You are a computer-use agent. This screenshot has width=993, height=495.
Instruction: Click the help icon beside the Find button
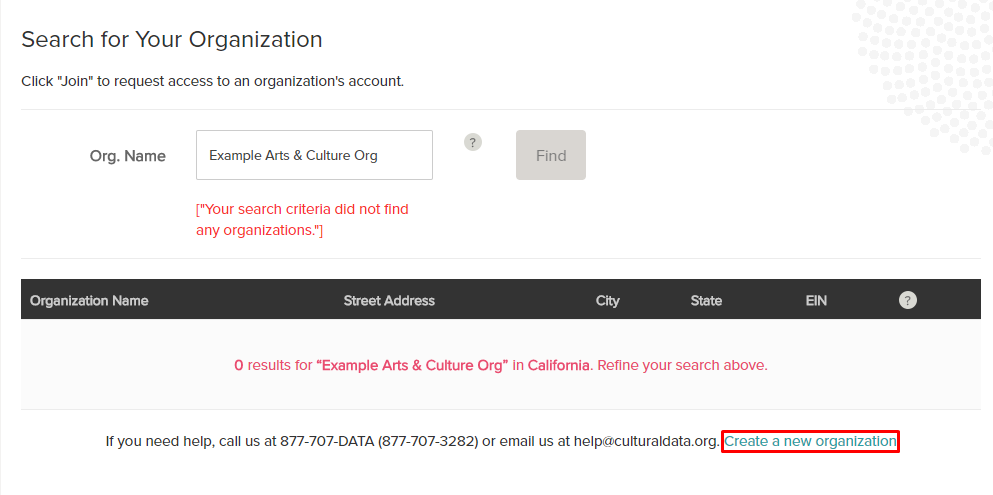[473, 142]
